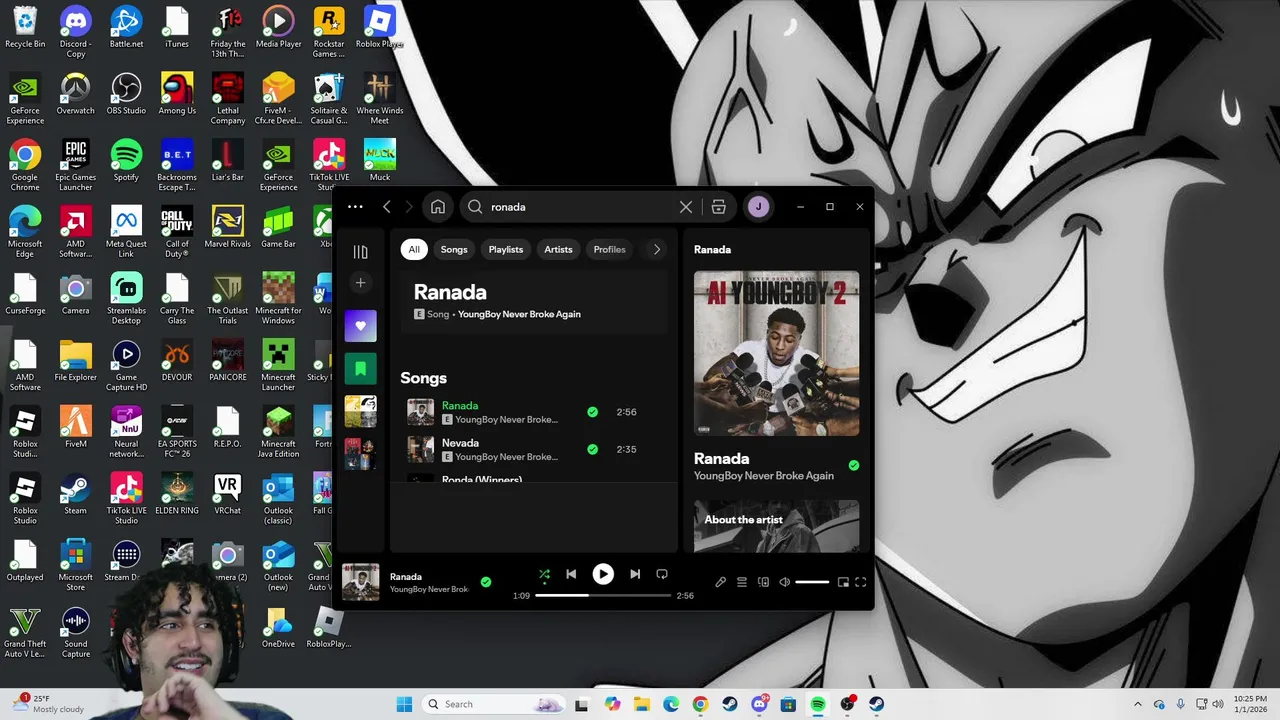Toggle saved checkmark on Nevada song row
The width and height of the screenshot is (1280, 720).
(593, 449)
